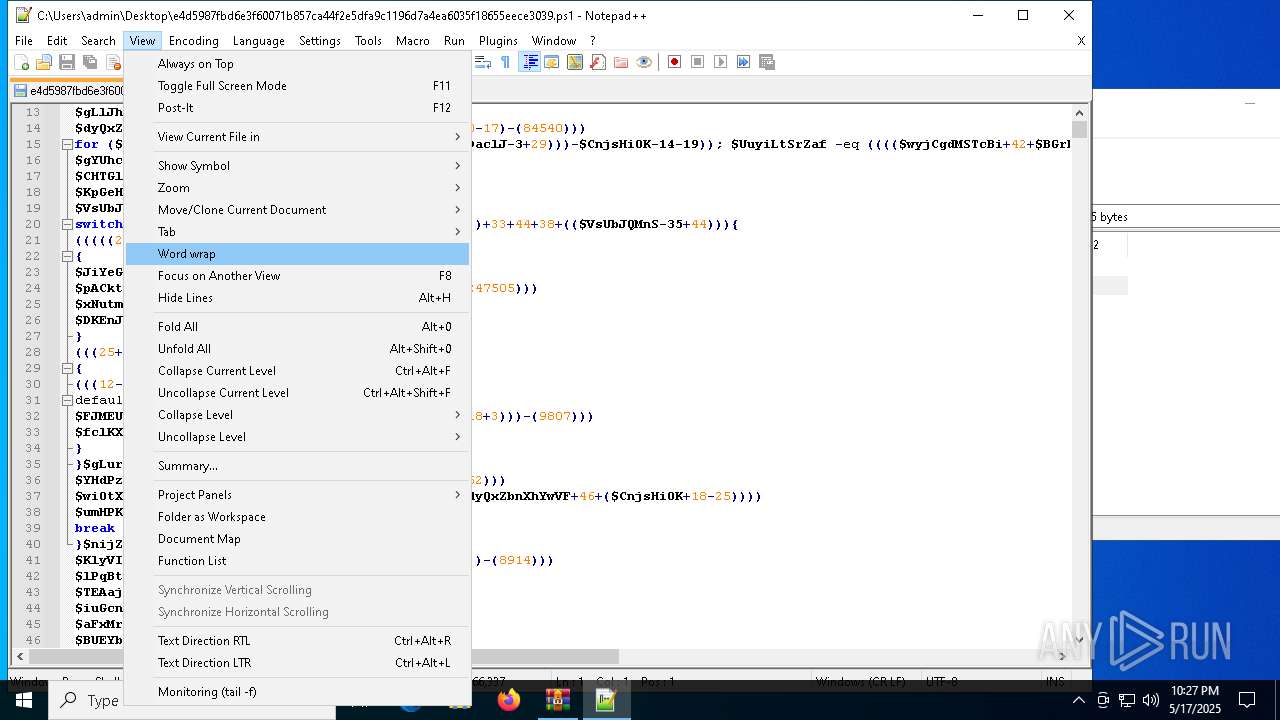
Task: Open the Plugins menu
Action: point(498,41)
